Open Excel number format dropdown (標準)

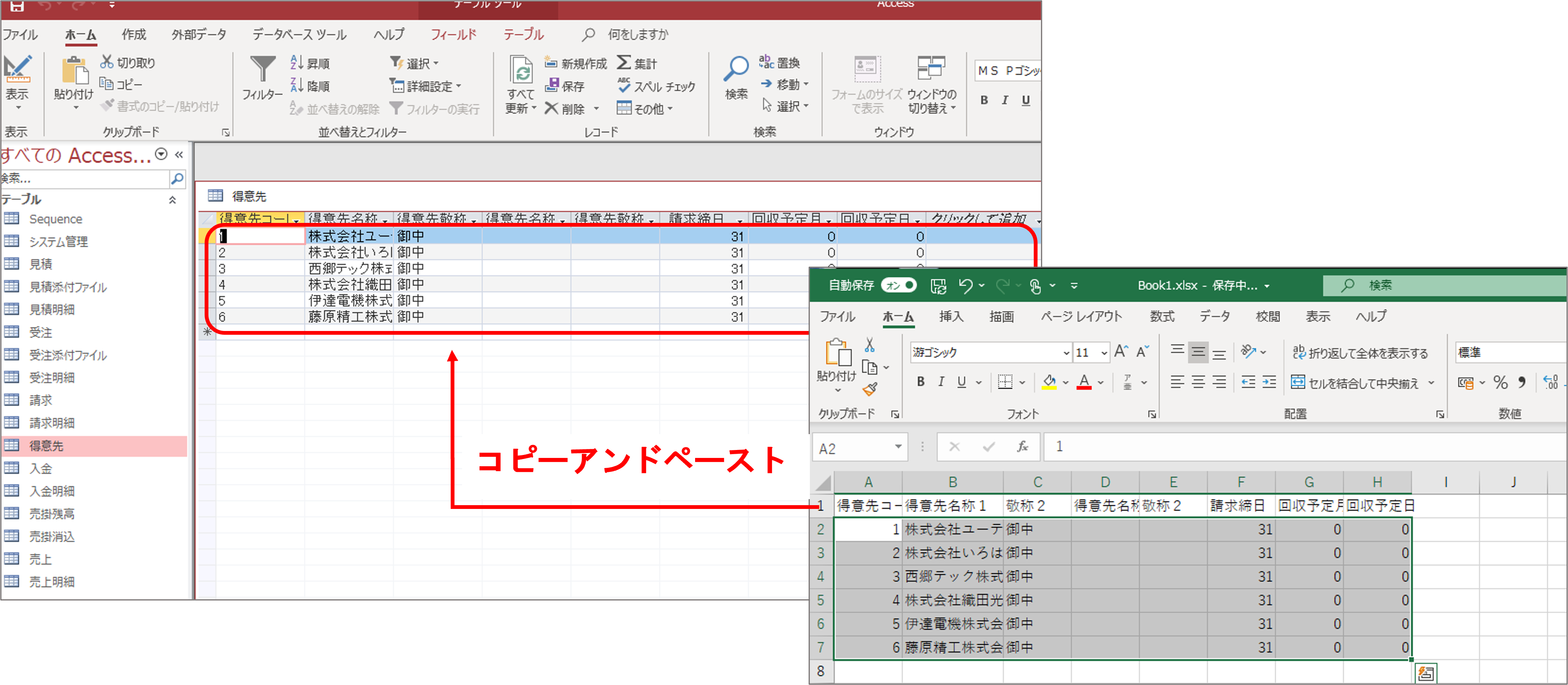pyautogui.click(x=1511, y=352)
